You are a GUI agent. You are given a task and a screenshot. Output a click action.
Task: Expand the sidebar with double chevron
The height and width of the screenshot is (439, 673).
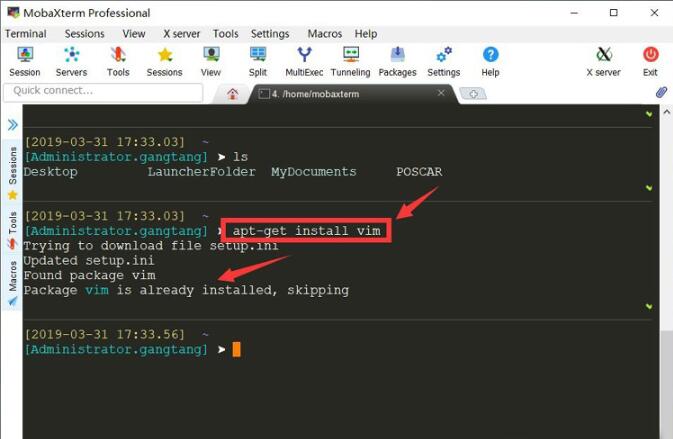(x=12, y=125)
